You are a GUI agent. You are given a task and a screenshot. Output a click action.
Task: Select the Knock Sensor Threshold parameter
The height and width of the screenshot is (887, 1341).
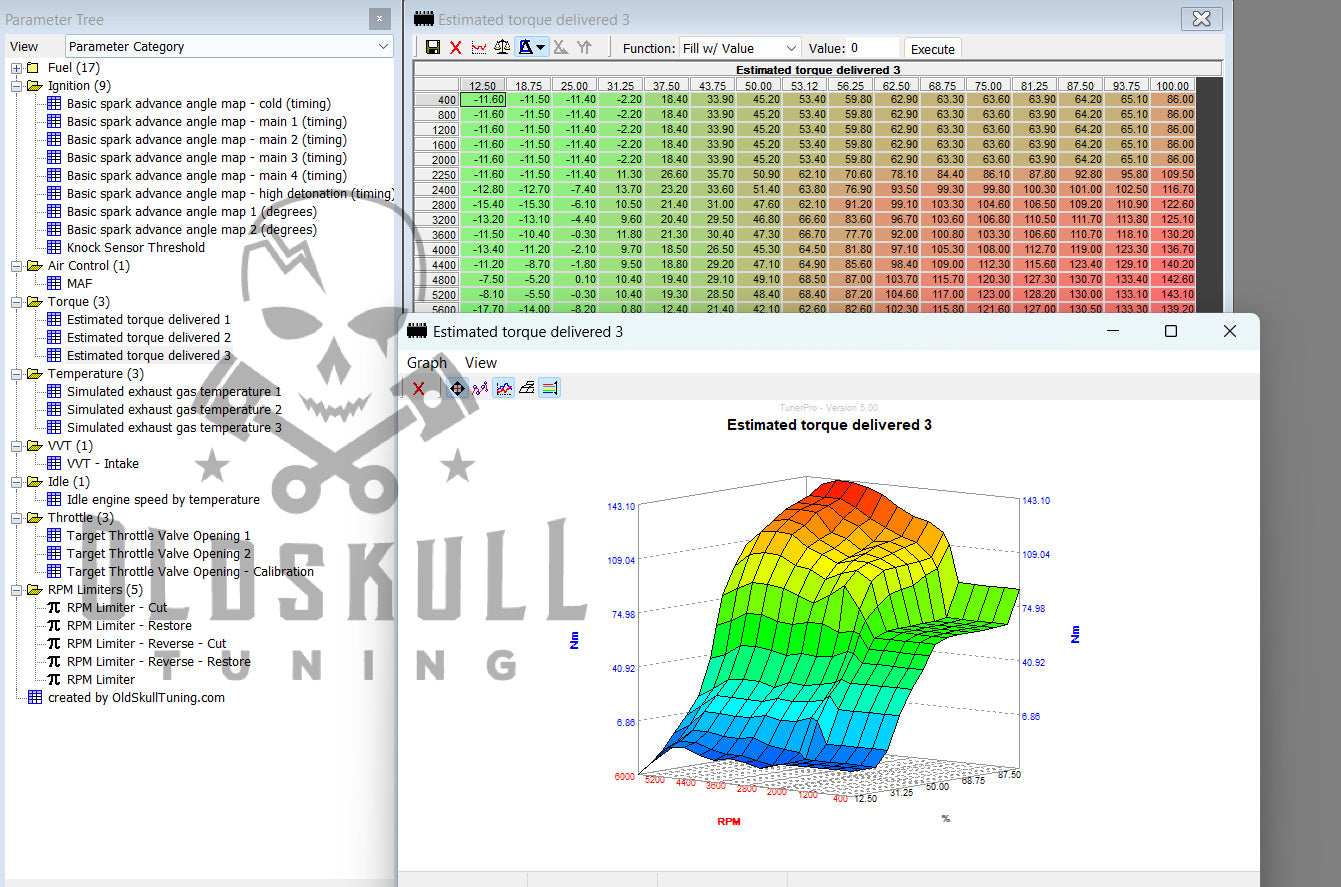tap(135, 248)
